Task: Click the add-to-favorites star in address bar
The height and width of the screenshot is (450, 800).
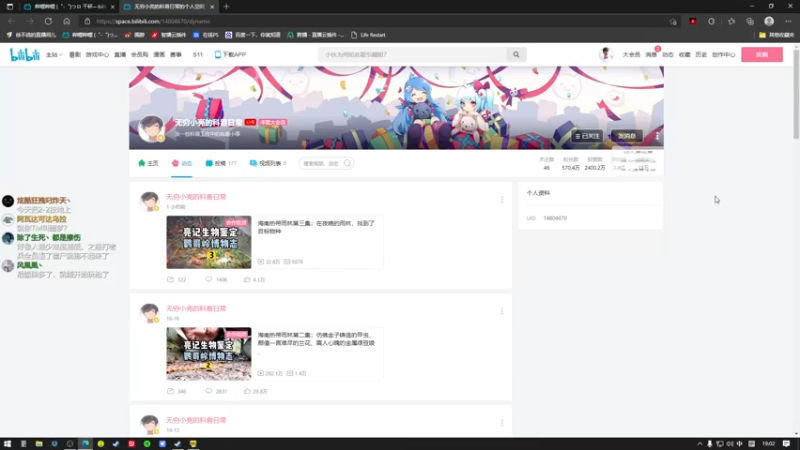Action: coord(673,21)
